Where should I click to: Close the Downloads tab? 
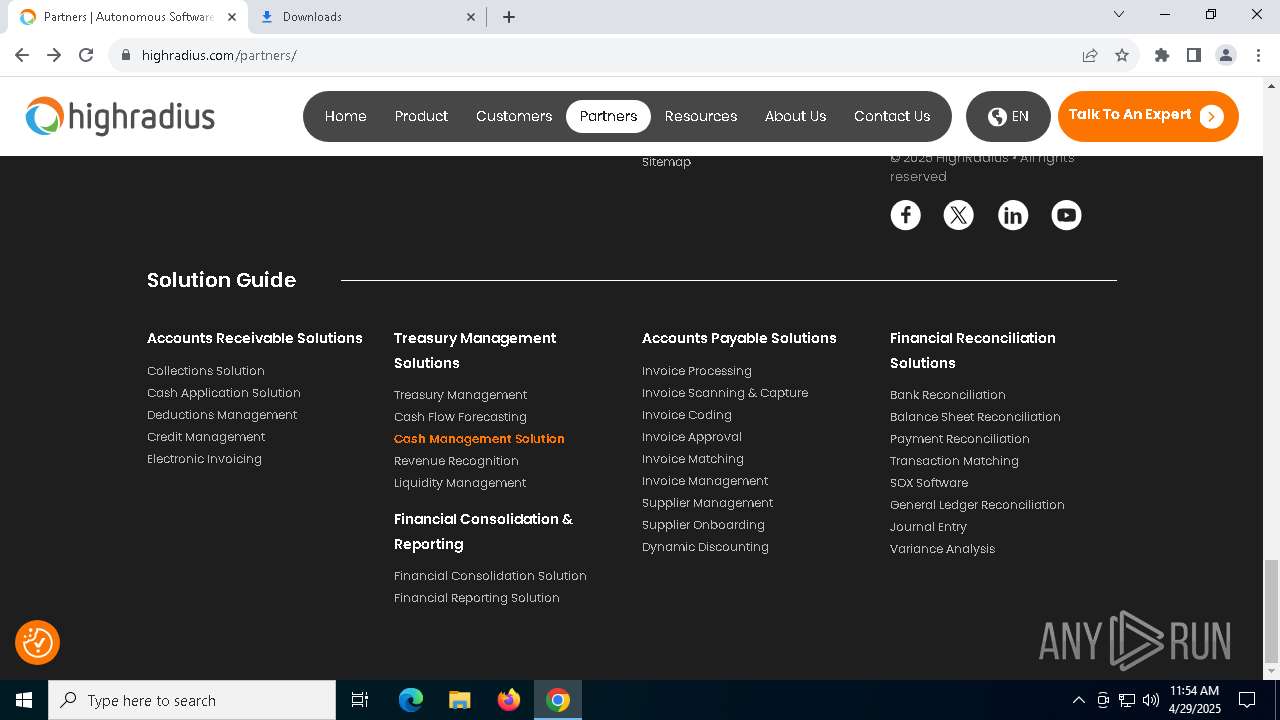[472, 17]
